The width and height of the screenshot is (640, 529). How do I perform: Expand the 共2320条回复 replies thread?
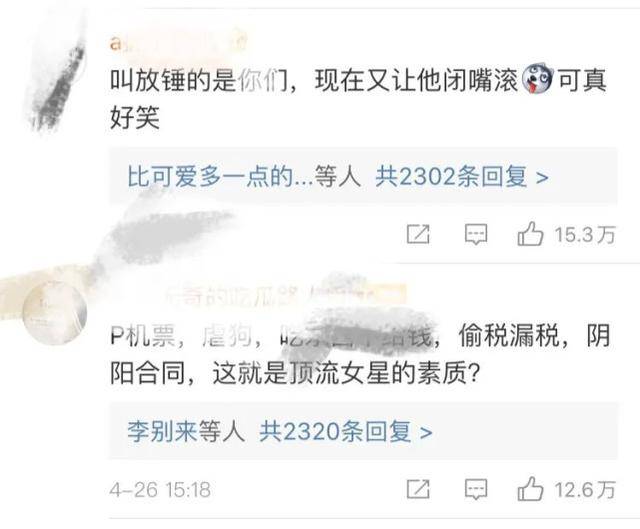click(x=346, y=431)
